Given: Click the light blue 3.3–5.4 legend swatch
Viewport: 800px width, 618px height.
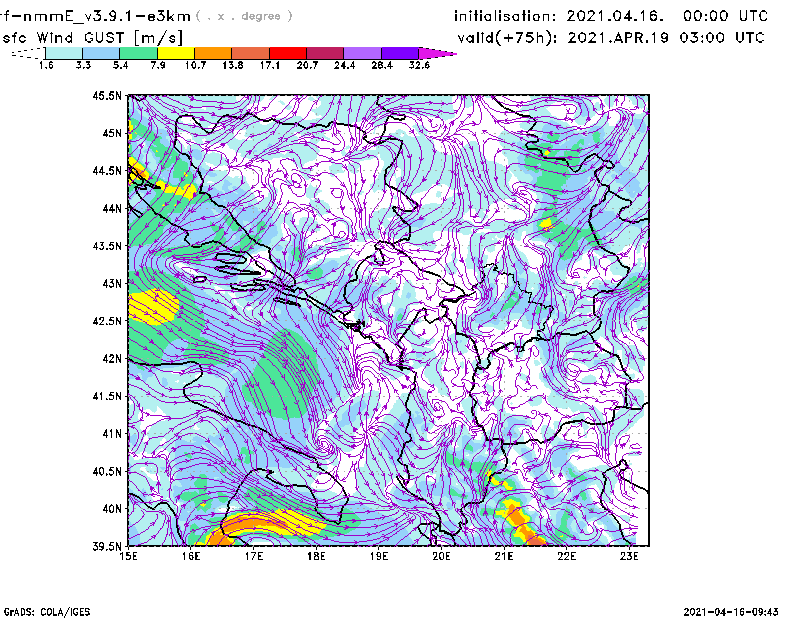Looking at the screenshot, I should pyautogui.click(x=101, y=53).
